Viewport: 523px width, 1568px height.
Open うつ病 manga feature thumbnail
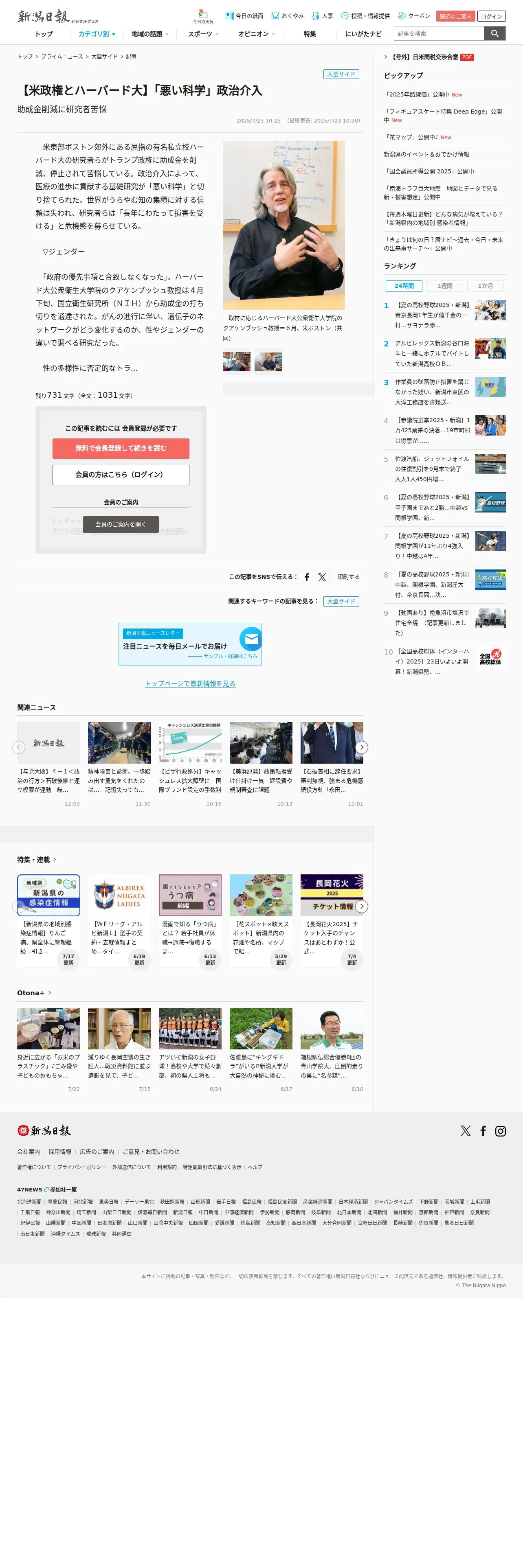pyautogui.click(x=190, y=896)
